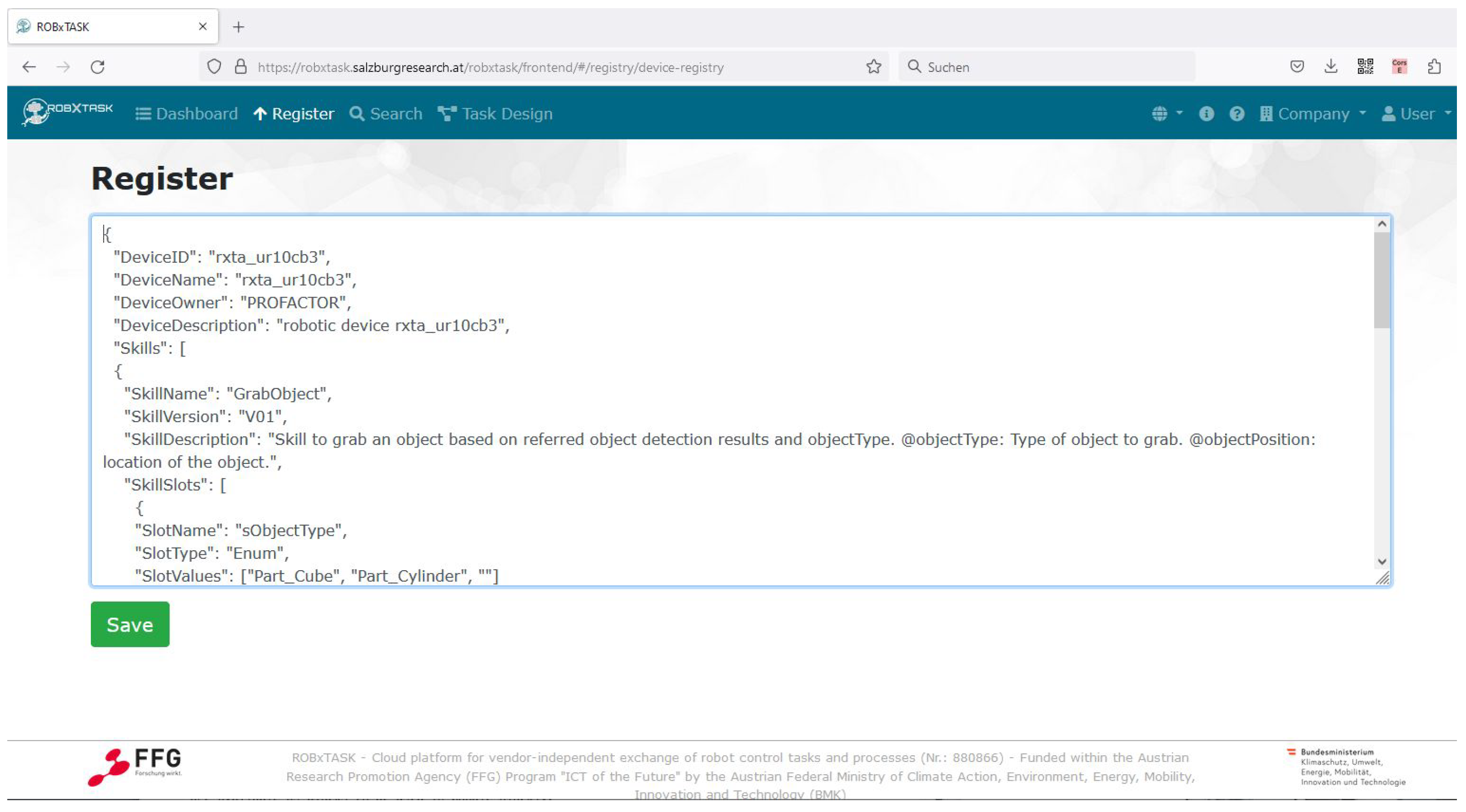Click the shield tracking protection icon
The width and height of the screenshot is (1466, 812).
pyautogui.click(x=215, y=67)
